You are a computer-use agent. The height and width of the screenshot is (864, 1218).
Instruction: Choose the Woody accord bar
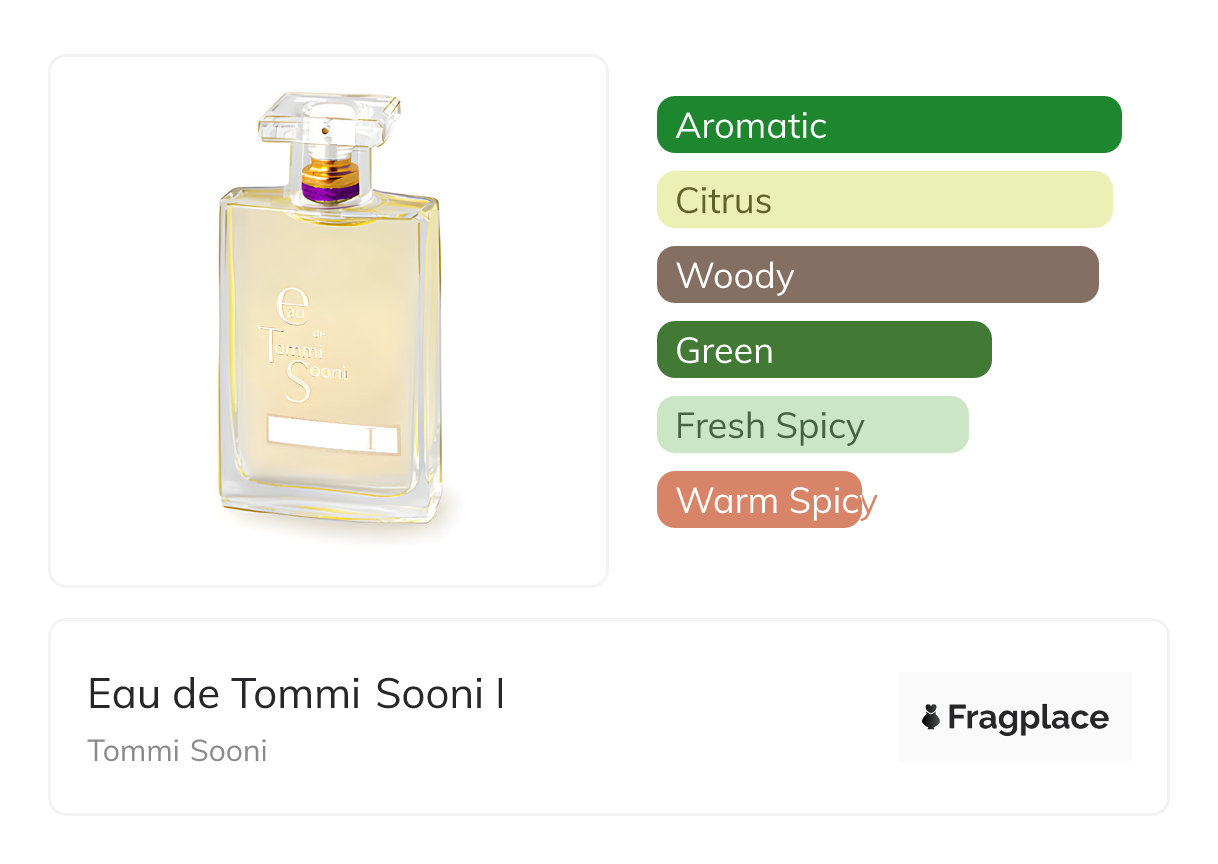(877, 275)
